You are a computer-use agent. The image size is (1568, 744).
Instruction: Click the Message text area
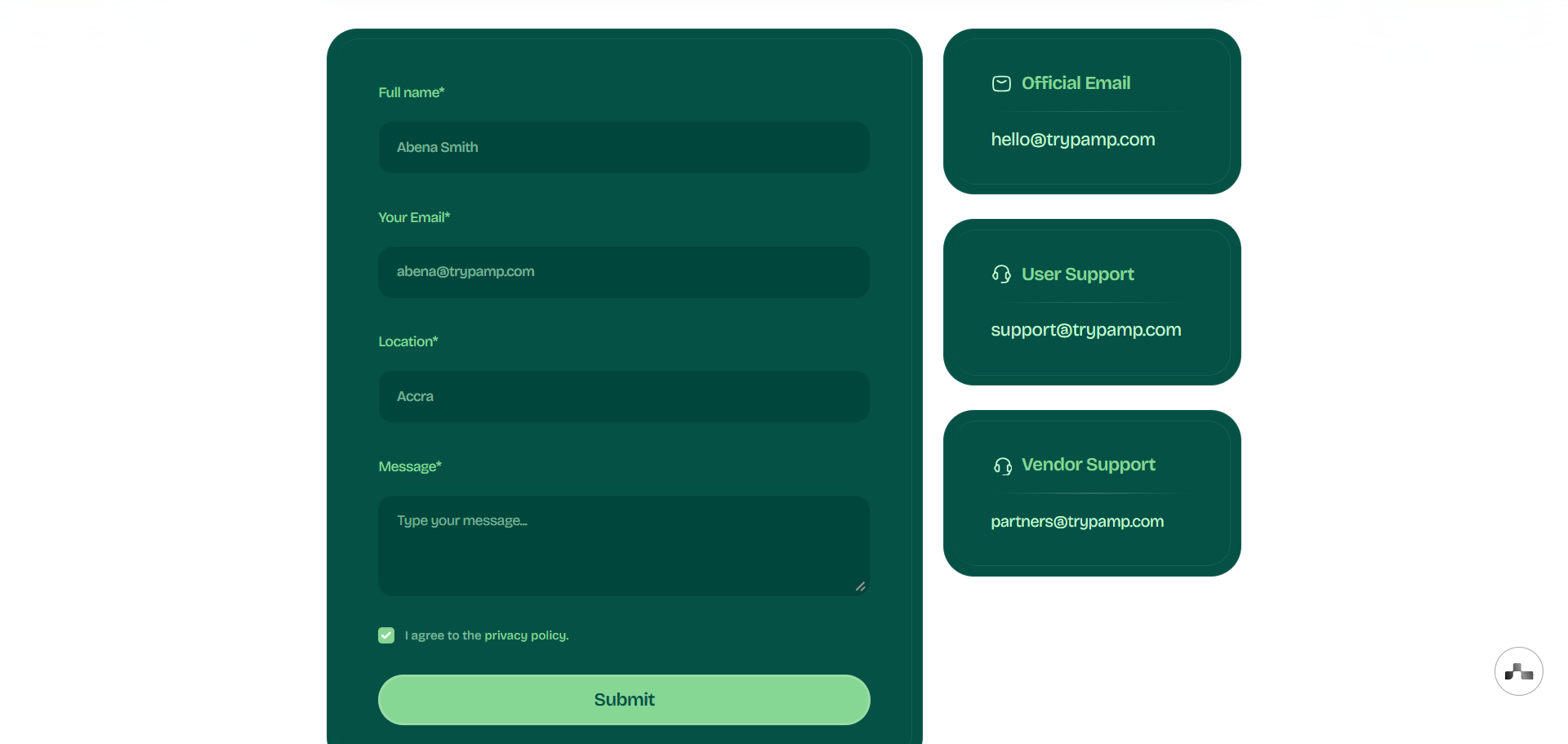point(624,545)
